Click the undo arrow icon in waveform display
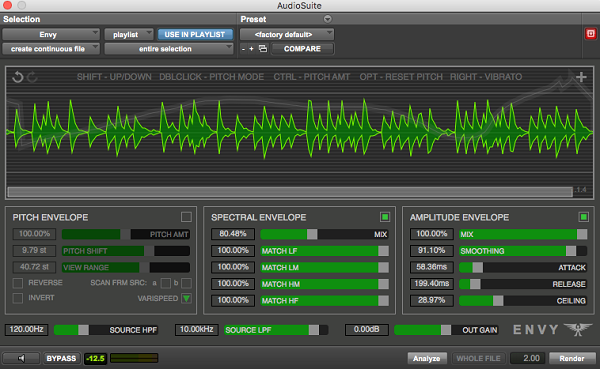The width and height of the screenshot is (600, 369). click(x=18, y=77)
